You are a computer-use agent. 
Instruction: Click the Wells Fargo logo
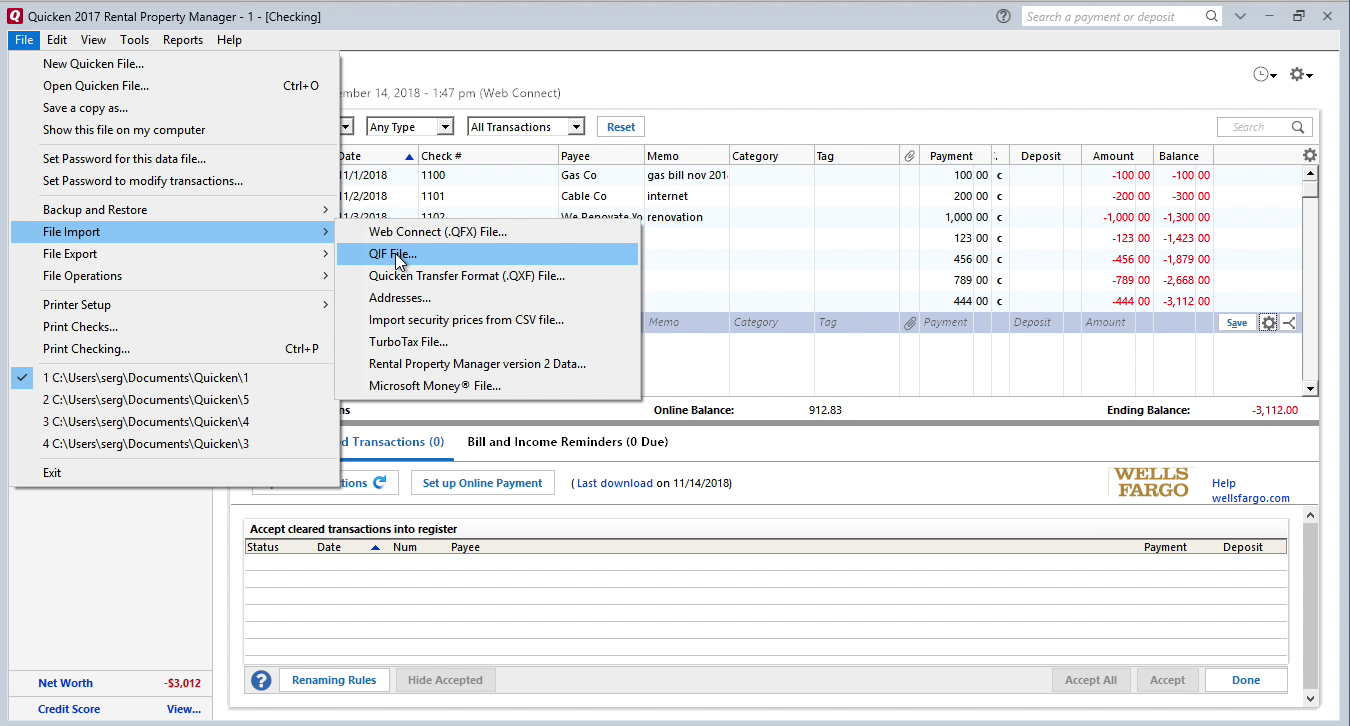coord(1150,482)
